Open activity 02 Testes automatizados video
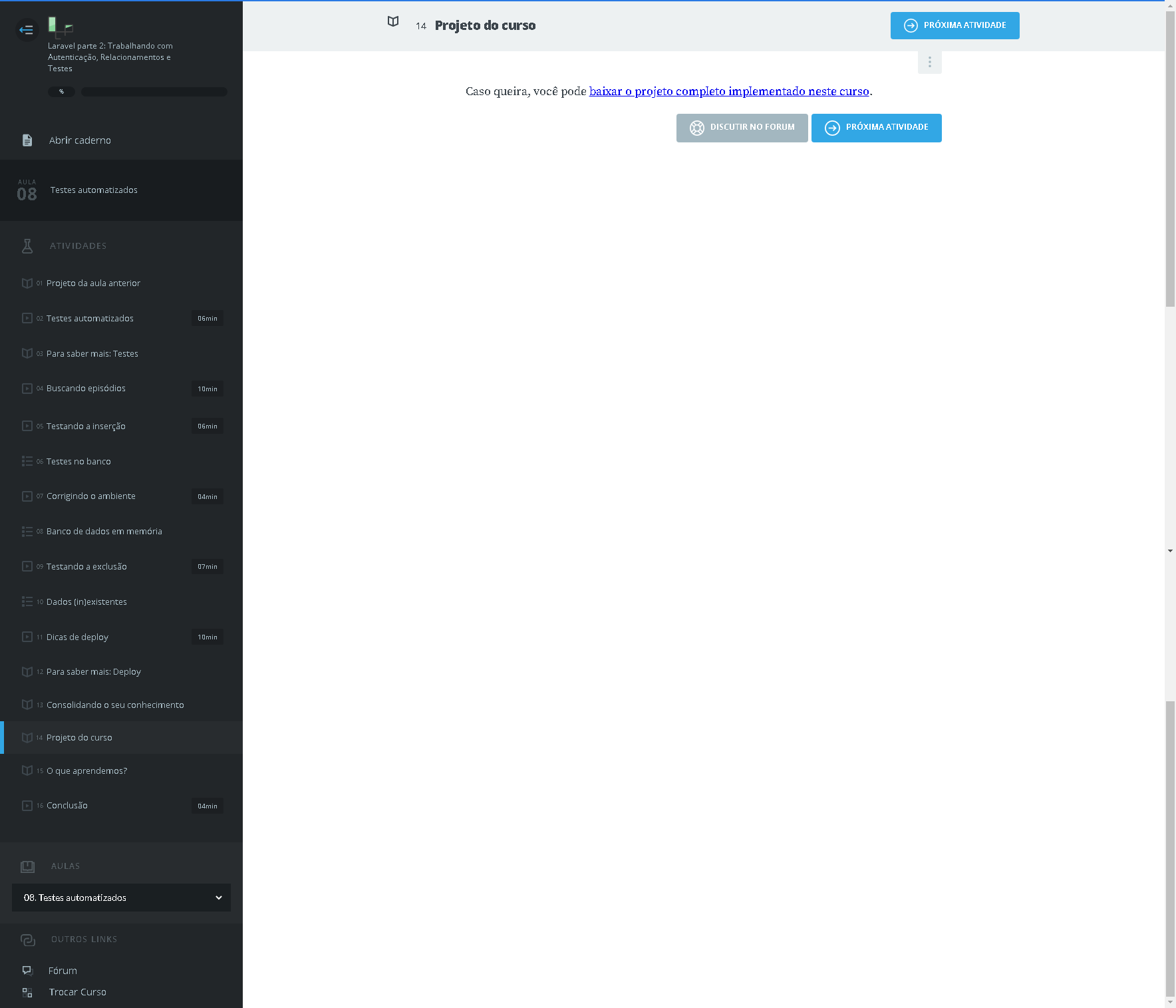This screenshot has height=1008, width=1176. tap(90, 319)
